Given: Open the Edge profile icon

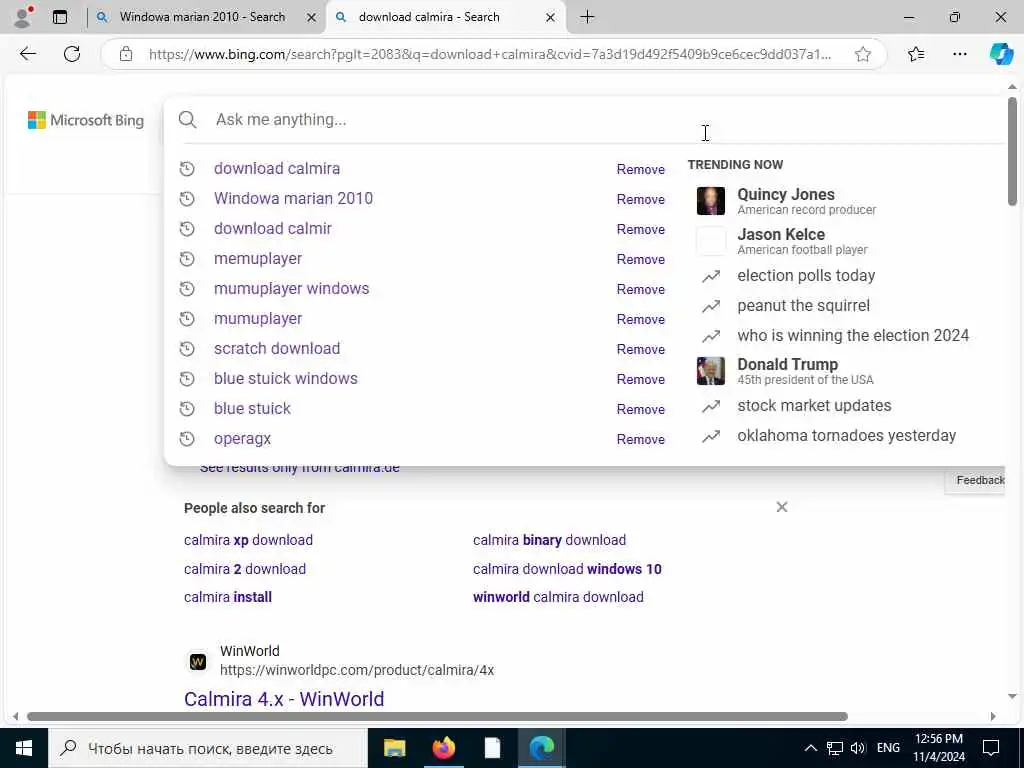Looking at the screenshot, I should point(23,17).
